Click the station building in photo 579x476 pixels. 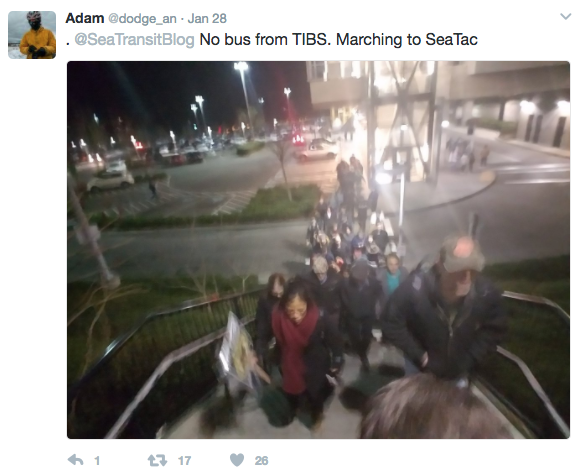pyautogui.click(x=436, y=122)
